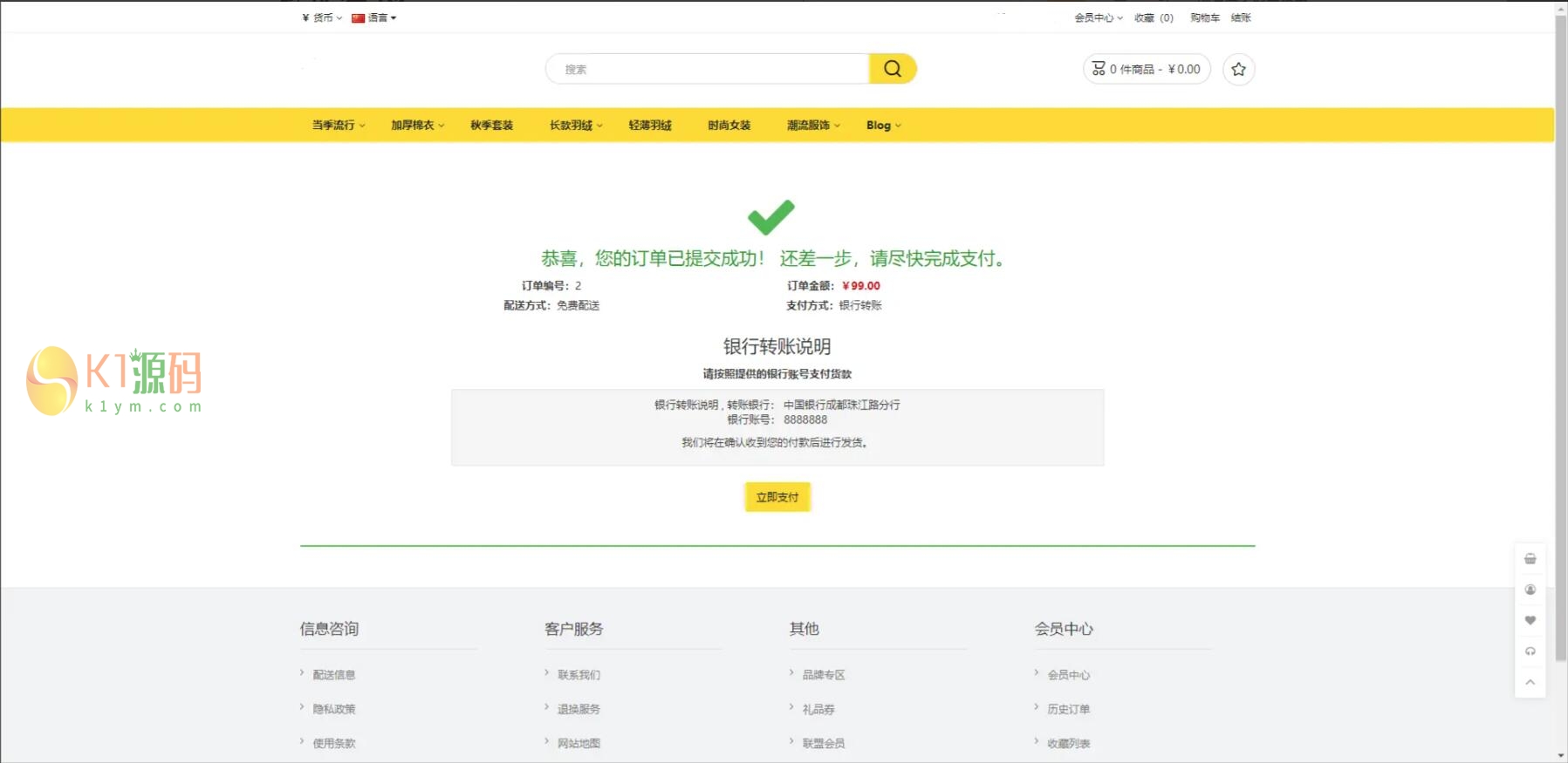Open the cart summary 0 件商品 dropdown

coord(1147,69)
